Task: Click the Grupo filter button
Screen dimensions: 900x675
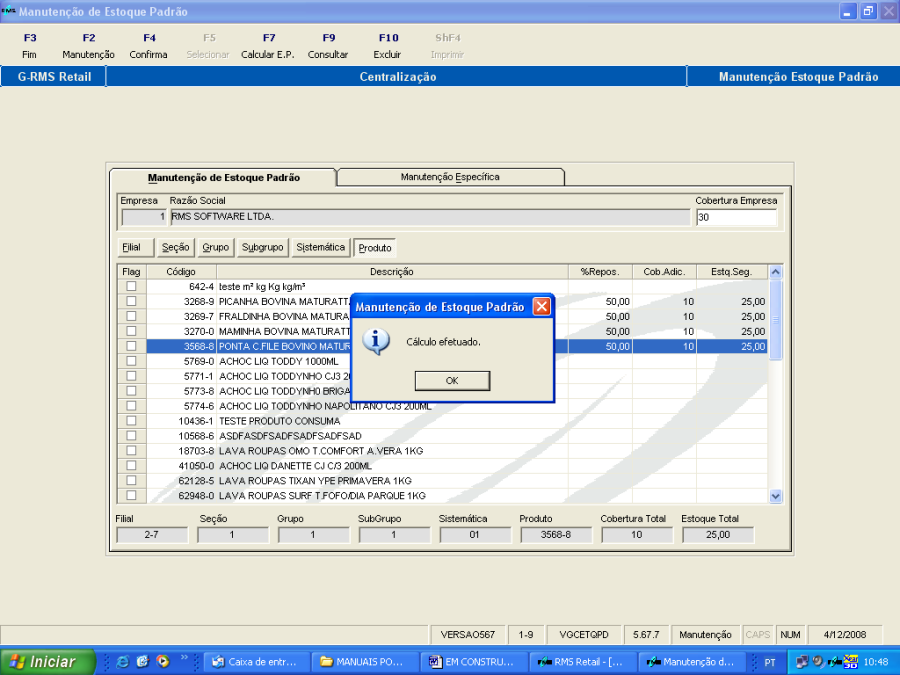Action: [x=215, y=247]
